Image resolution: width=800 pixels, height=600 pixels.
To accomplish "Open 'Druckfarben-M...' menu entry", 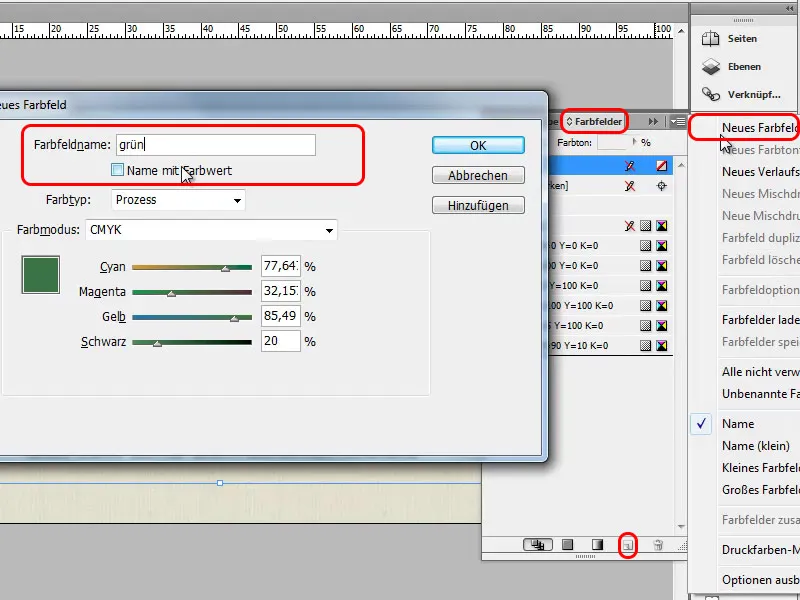I will click(x=760, y=550).
